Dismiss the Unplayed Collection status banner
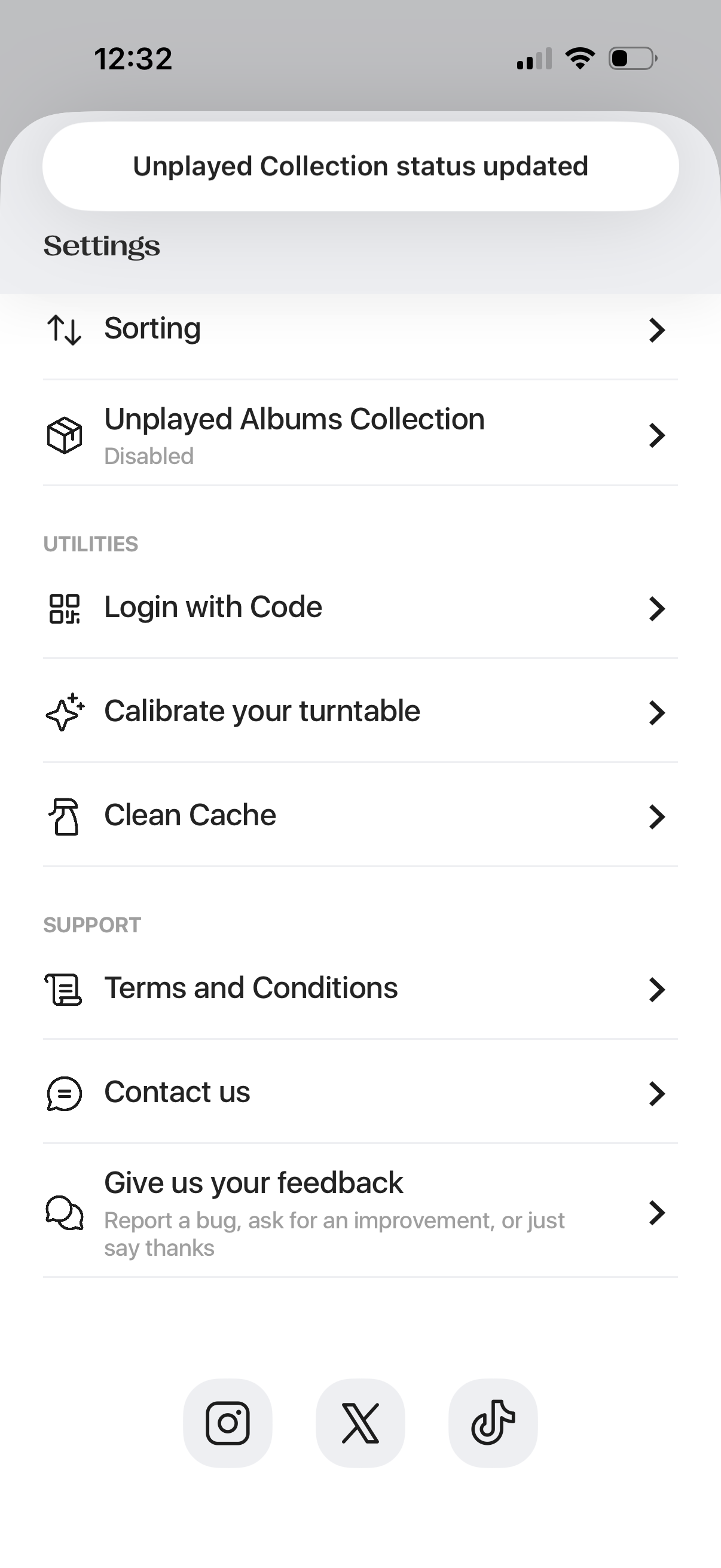 click(x=360, y=166)
